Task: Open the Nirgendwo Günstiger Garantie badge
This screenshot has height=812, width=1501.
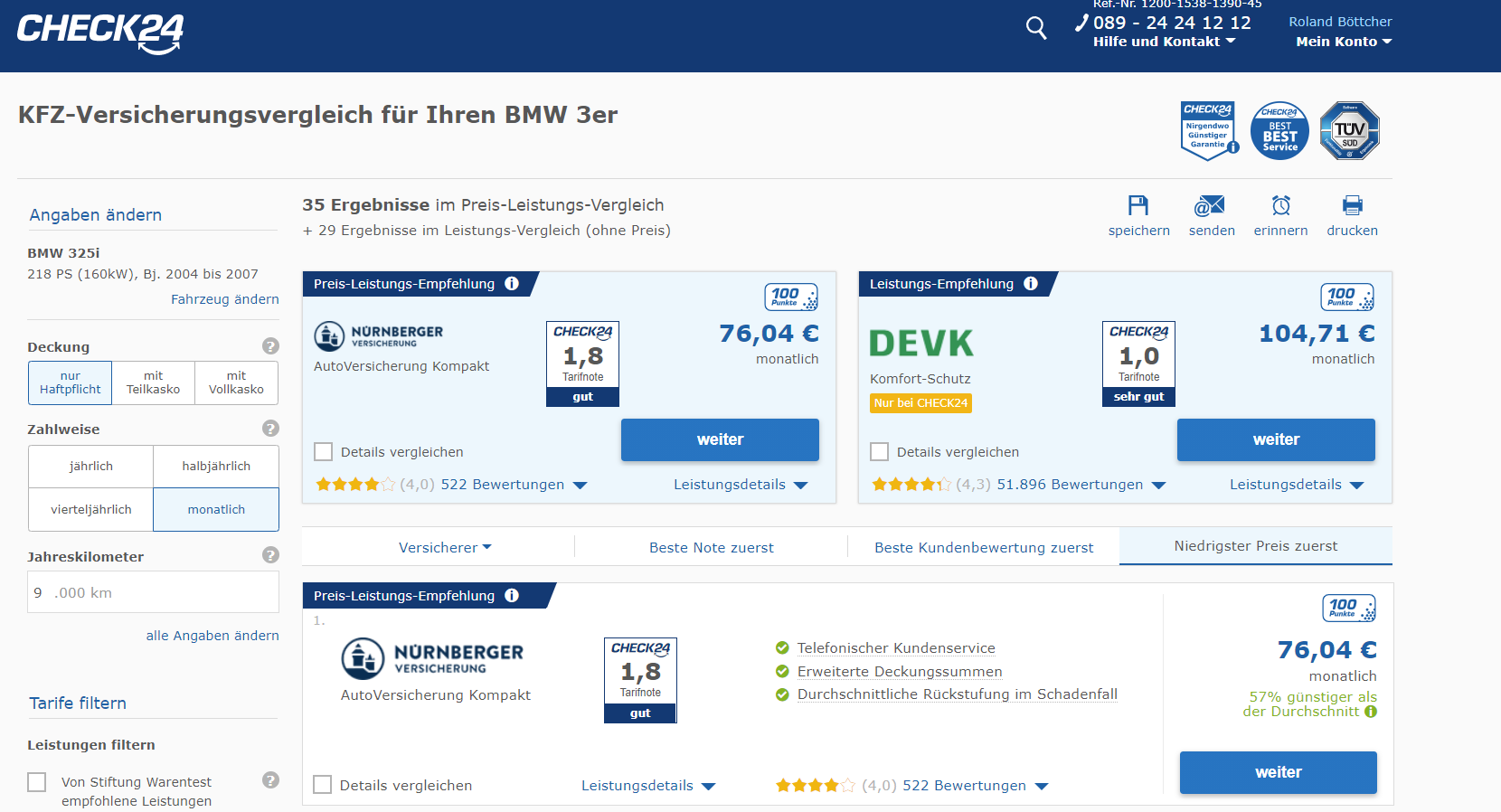Action: click(1208, 131)
